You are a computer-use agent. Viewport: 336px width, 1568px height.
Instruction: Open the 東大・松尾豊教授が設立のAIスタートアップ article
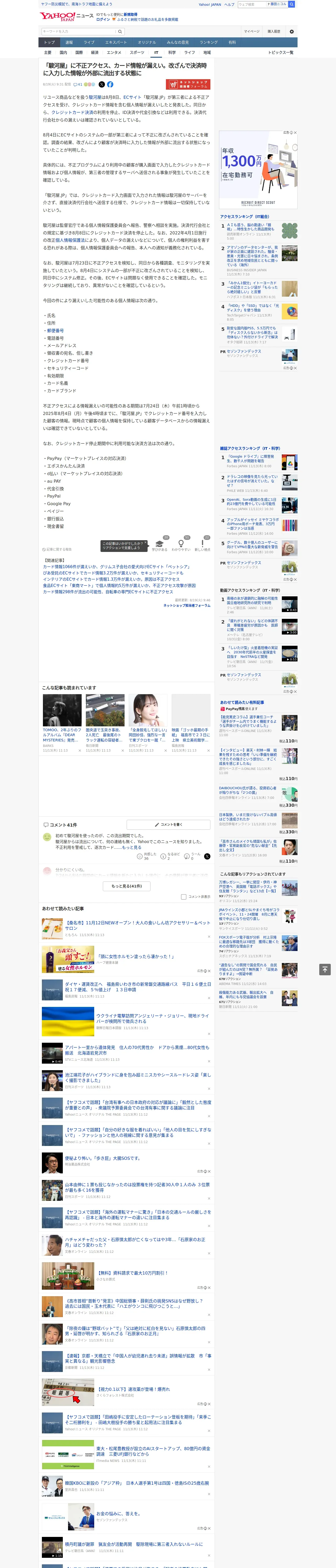coord(153,1451)
